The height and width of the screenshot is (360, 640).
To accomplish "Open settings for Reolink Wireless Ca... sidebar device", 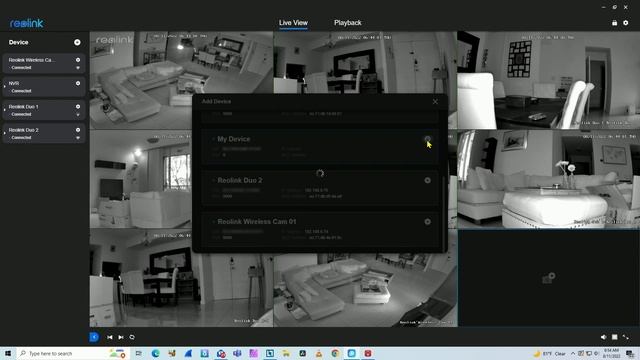I will [x=78, y=60].
